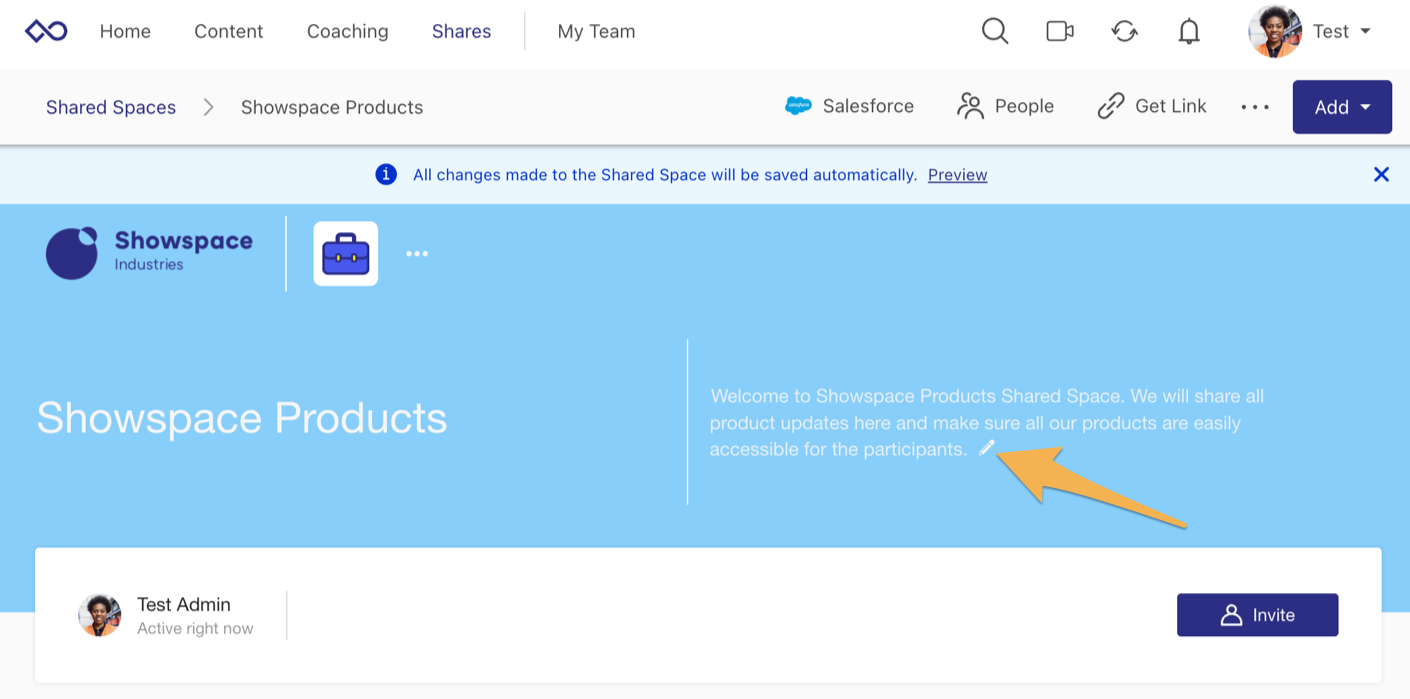Click the sync/refresh icon
The image size is (1410, 699).
click(1124, 31)
